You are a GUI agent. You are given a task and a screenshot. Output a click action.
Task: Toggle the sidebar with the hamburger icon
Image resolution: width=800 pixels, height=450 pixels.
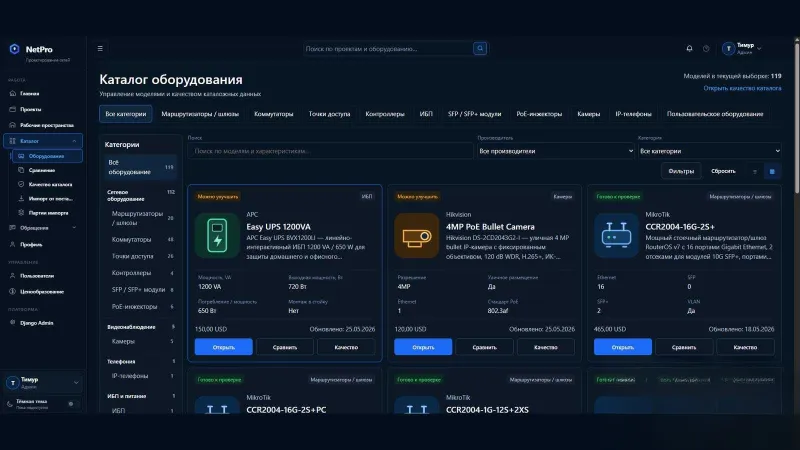tap(100, 48)
